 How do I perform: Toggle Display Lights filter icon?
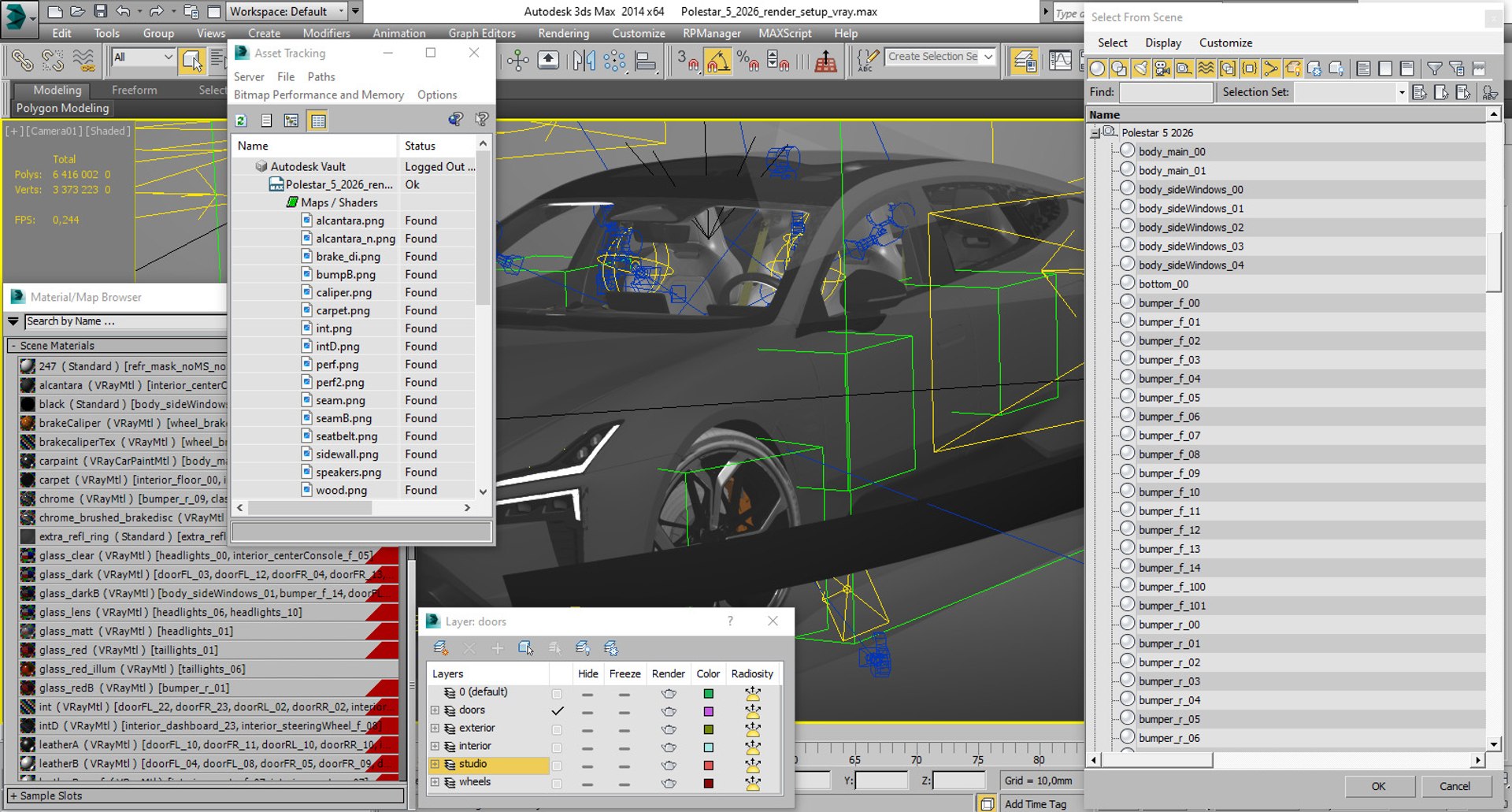click(x=1140, y=69)
